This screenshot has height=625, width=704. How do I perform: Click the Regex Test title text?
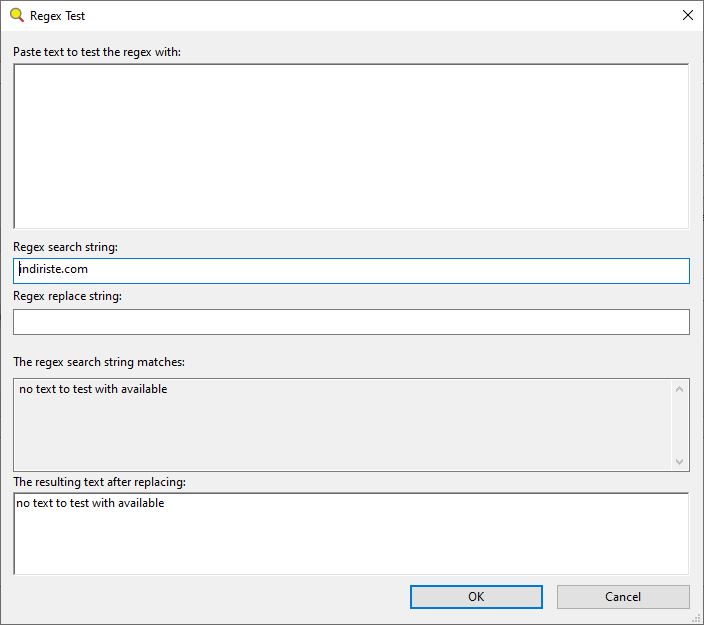[x=57, y=16]
